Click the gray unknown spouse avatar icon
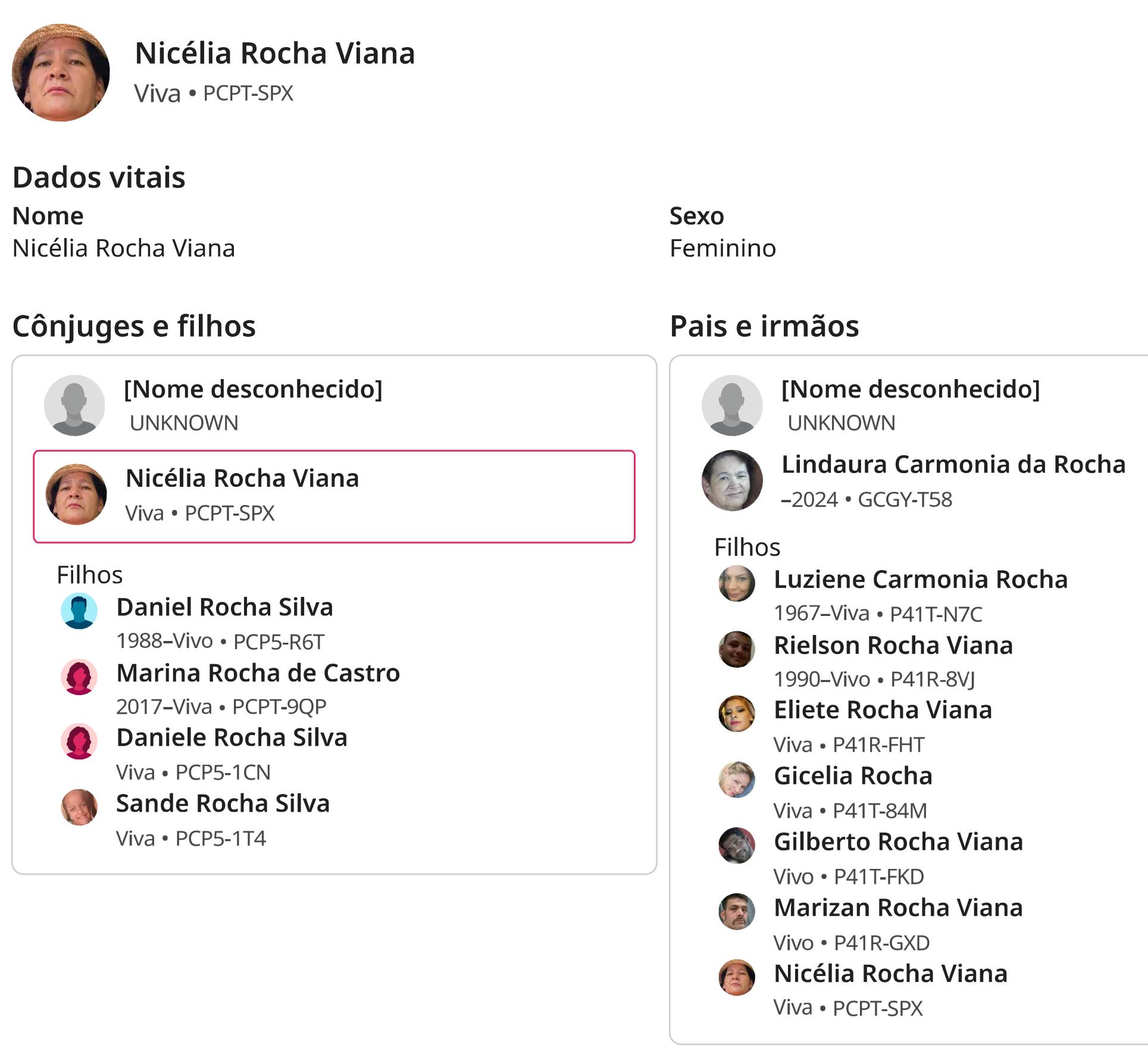 [74, 405]
